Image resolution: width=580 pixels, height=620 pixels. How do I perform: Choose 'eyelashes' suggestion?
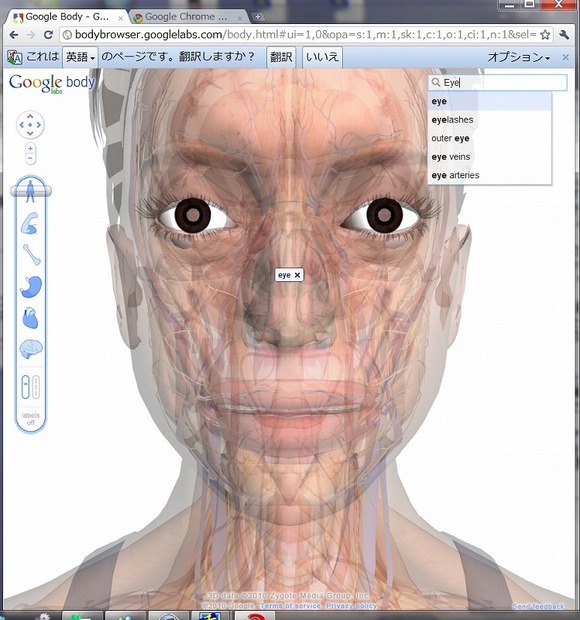click(489, 120)
